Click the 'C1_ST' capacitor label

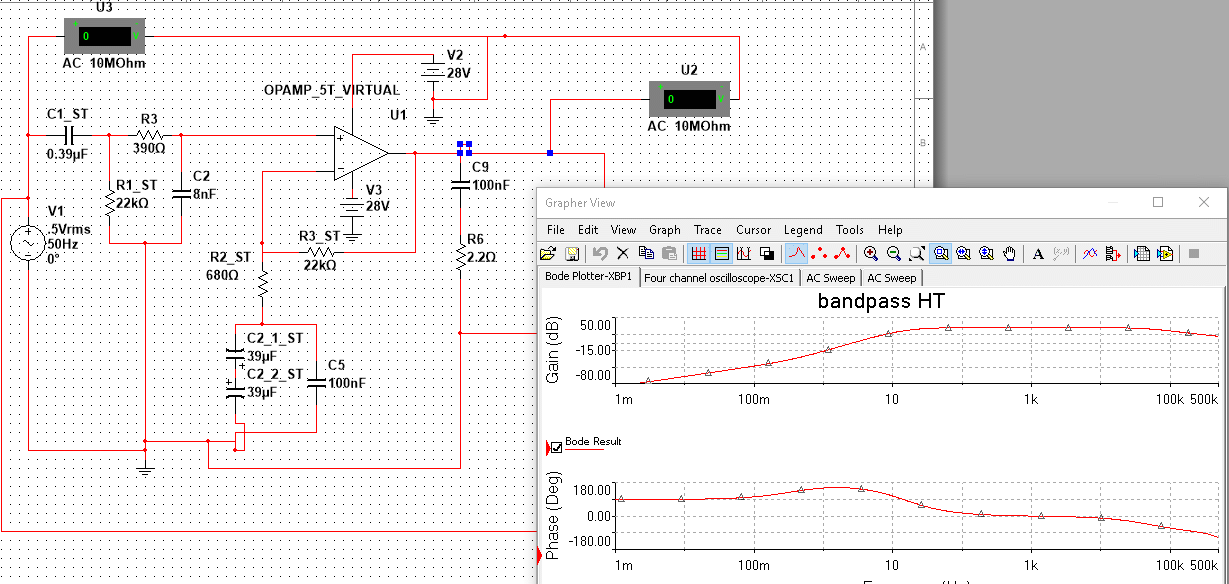(x=68, y=115)
